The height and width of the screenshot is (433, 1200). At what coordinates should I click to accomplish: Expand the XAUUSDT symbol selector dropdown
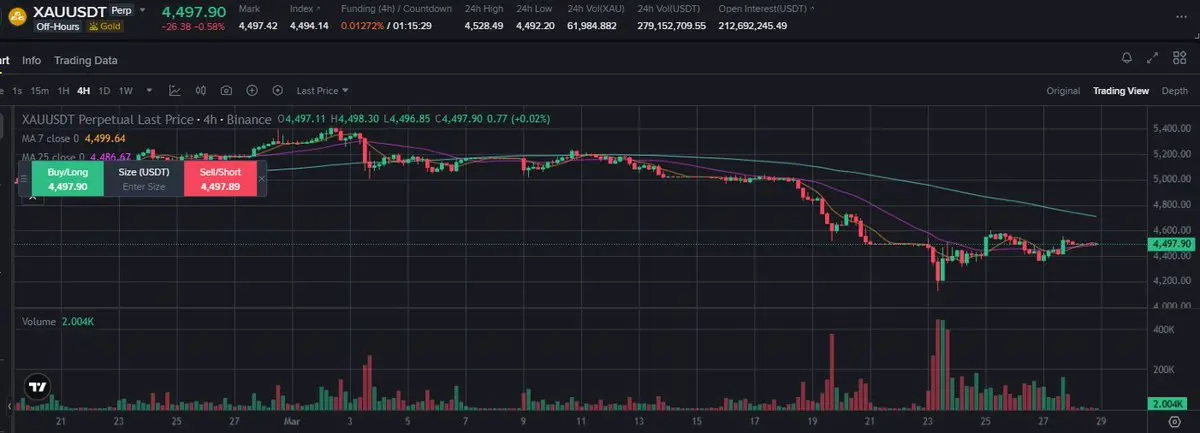(x=143, y=9)
